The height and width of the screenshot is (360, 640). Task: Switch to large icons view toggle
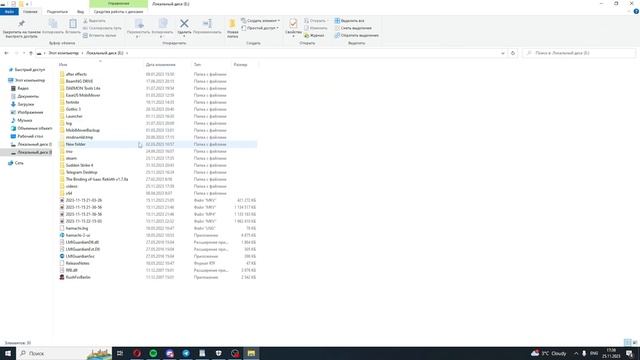(635, 342)
